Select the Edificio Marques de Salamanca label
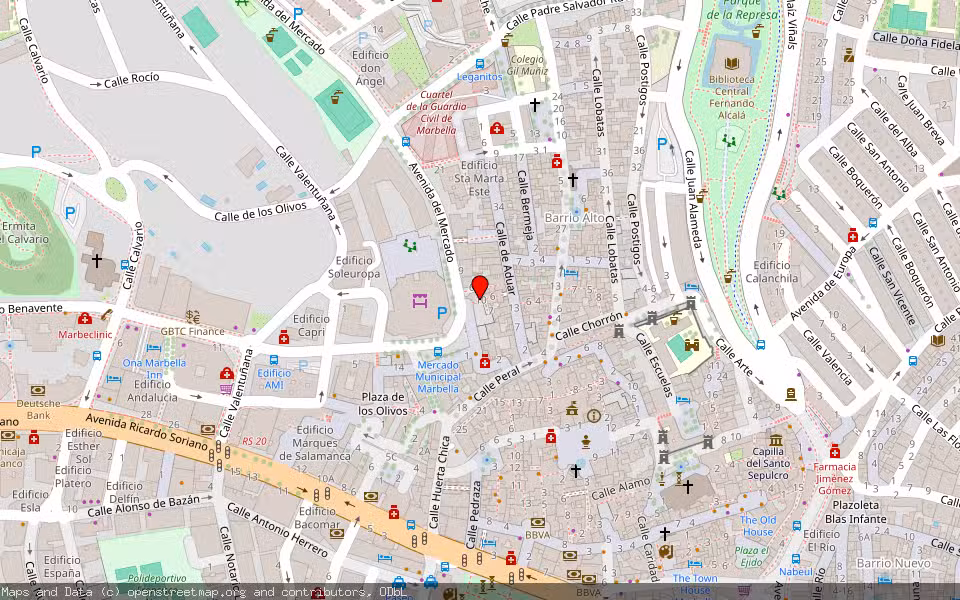Screen dimensions: 960x600 coord(315,443)
